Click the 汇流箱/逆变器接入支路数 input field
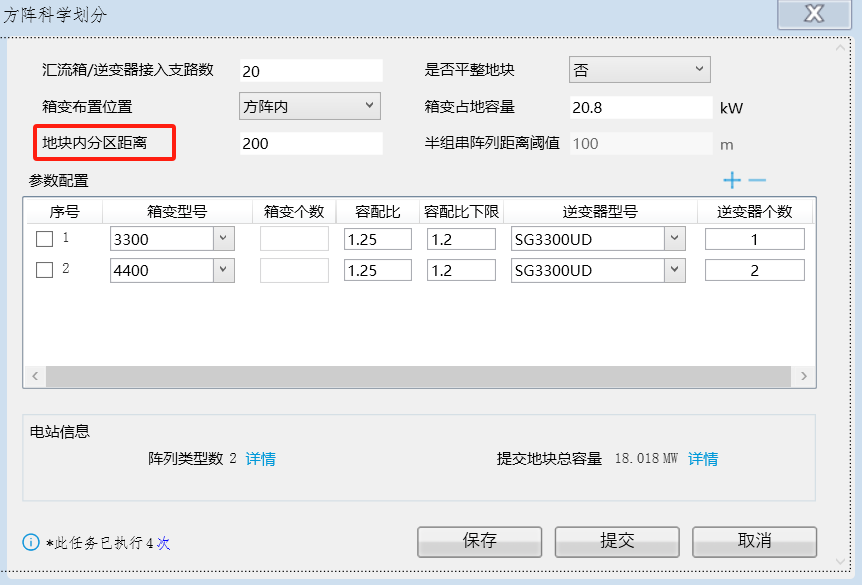 pyautogui.click(x=310, y=71)
